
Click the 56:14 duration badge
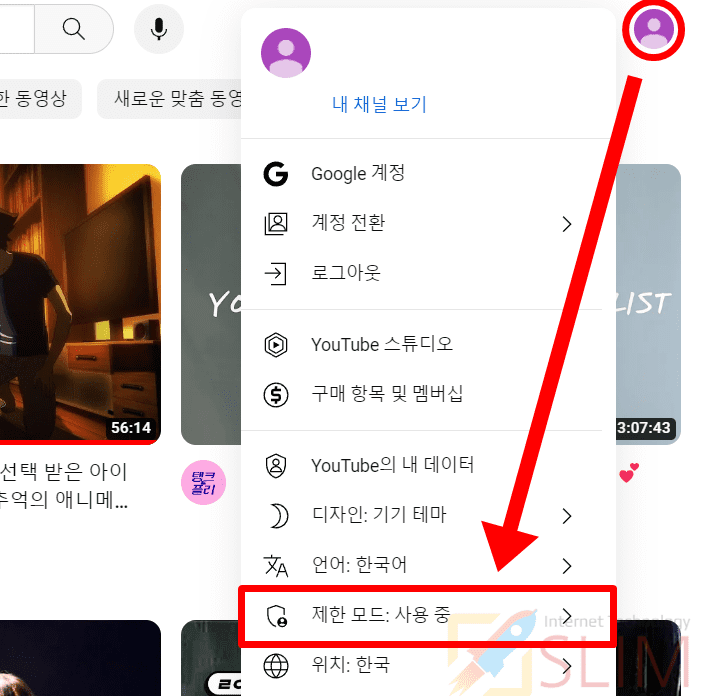coord(131,428)
